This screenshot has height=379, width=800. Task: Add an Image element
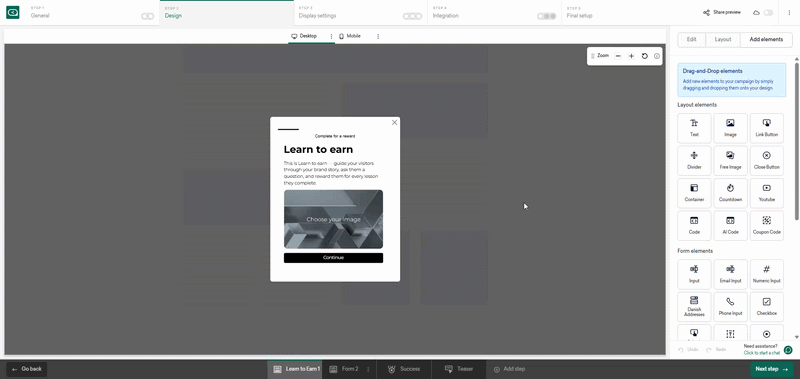tap(730, 128)
